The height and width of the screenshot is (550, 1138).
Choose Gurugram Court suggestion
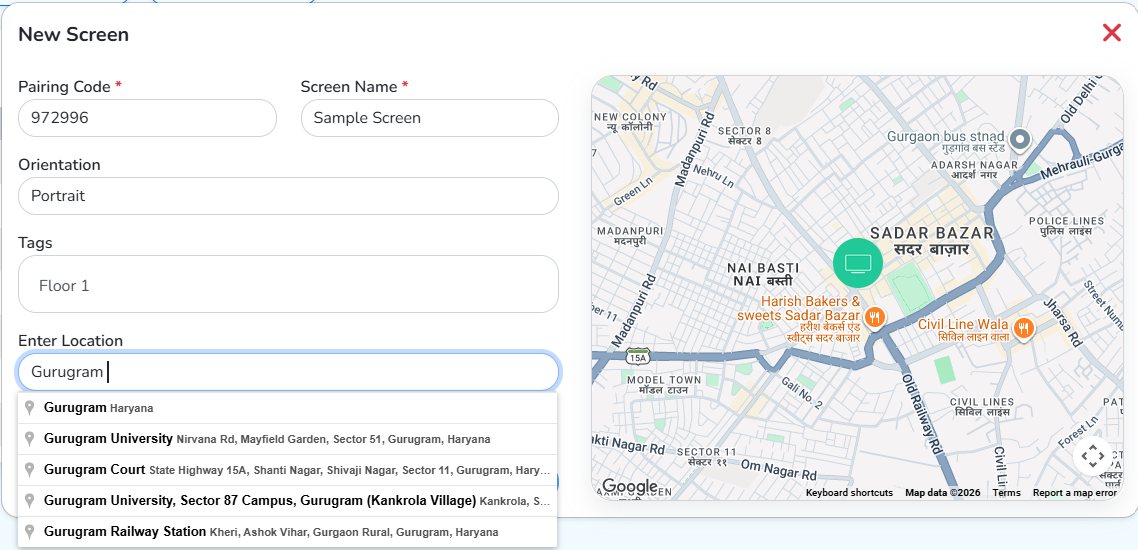coord(287,470)
